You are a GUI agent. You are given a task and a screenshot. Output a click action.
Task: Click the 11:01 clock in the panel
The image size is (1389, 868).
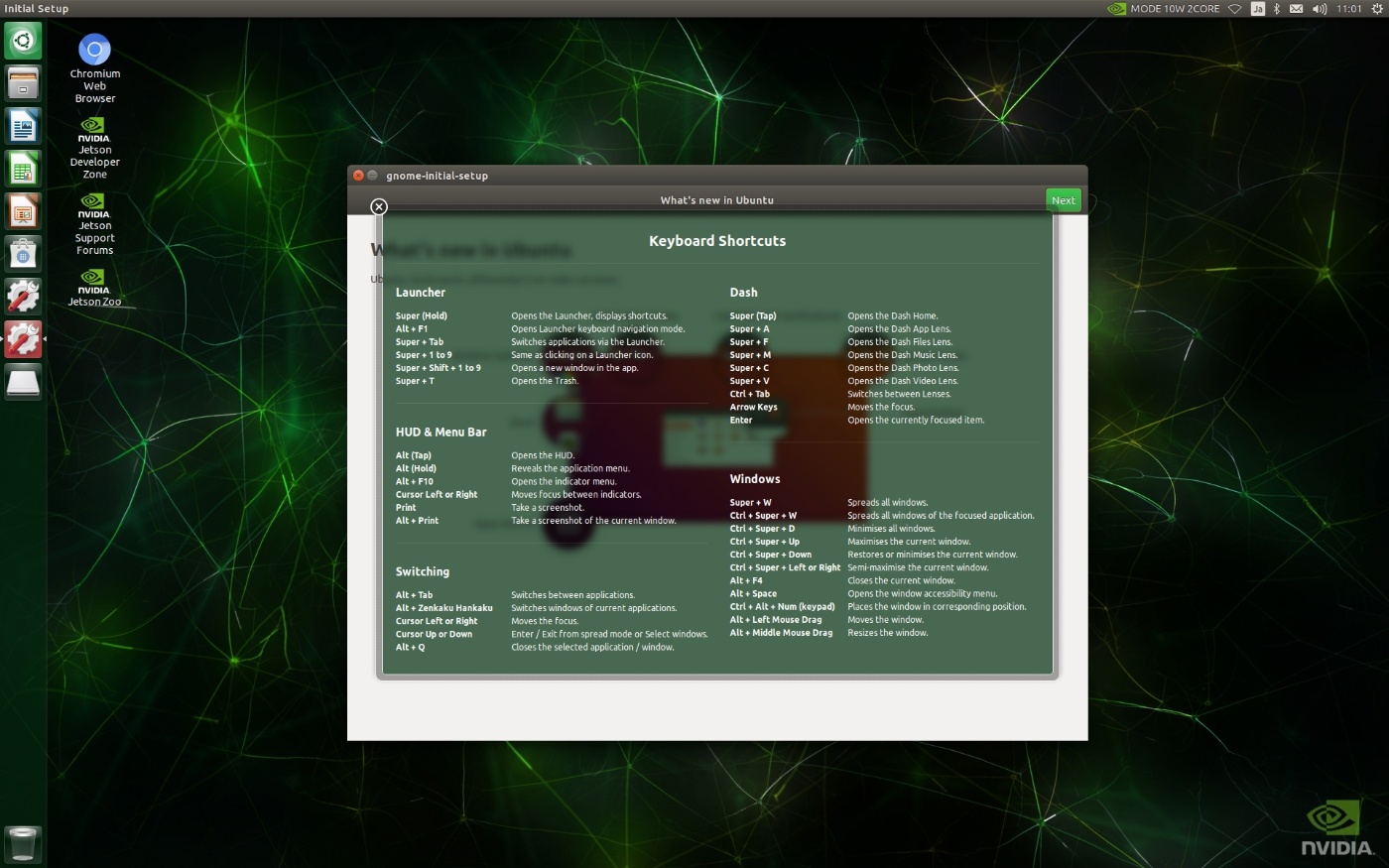tap(1348, 9)
